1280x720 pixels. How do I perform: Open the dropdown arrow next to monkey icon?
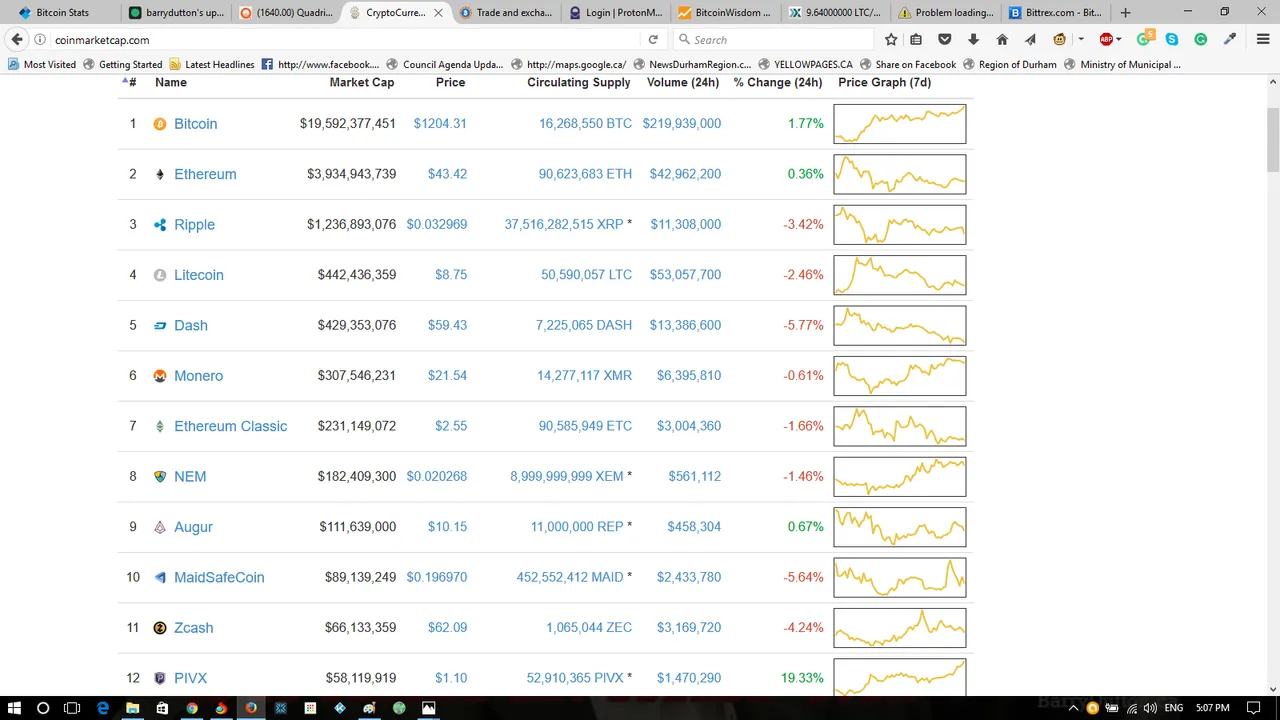(1081, 40)
